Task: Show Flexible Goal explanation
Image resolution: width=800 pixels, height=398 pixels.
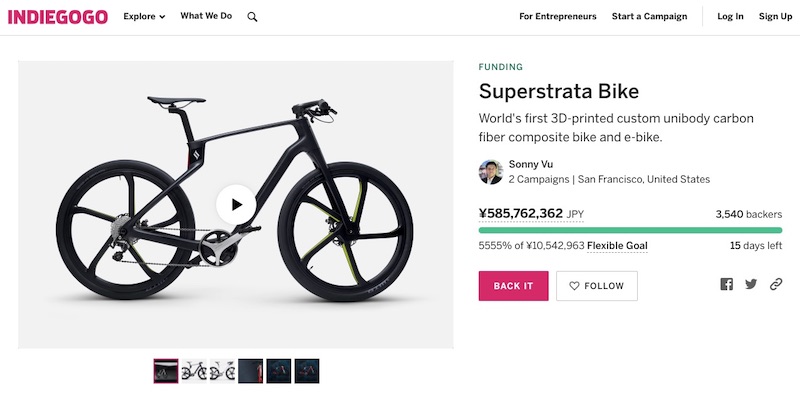Action: pyautogui.click(x=617, y=246)
